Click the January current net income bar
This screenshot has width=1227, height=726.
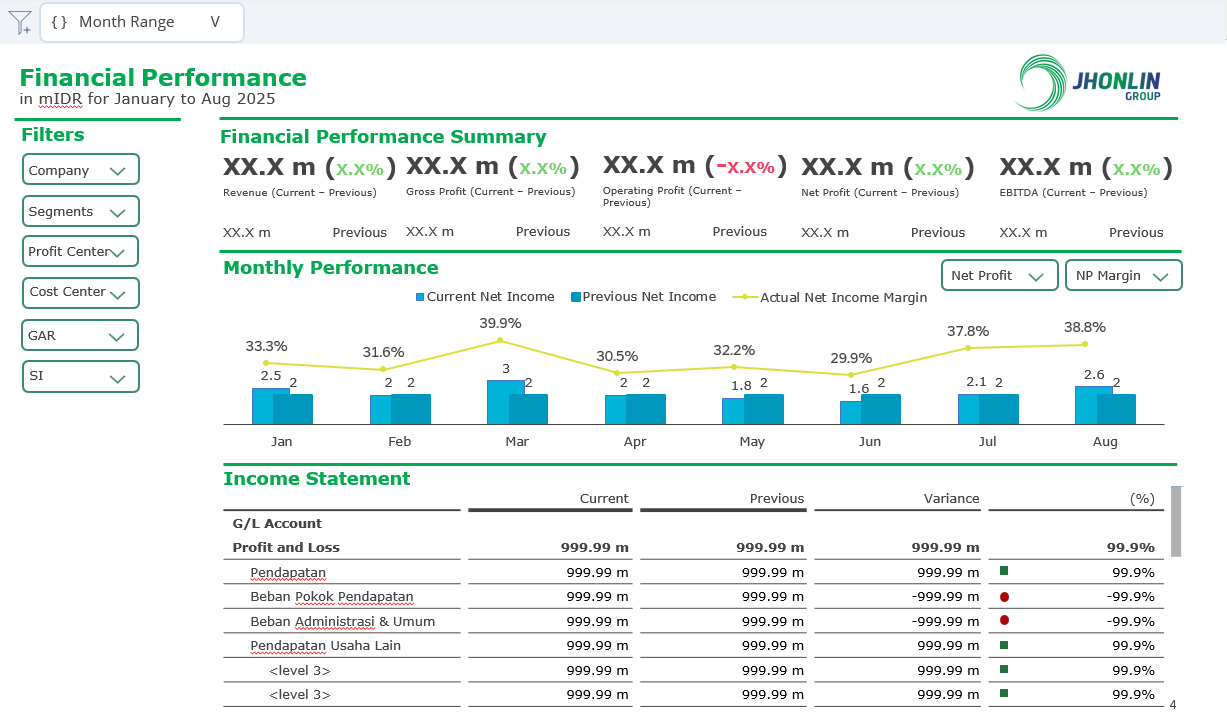262,406
